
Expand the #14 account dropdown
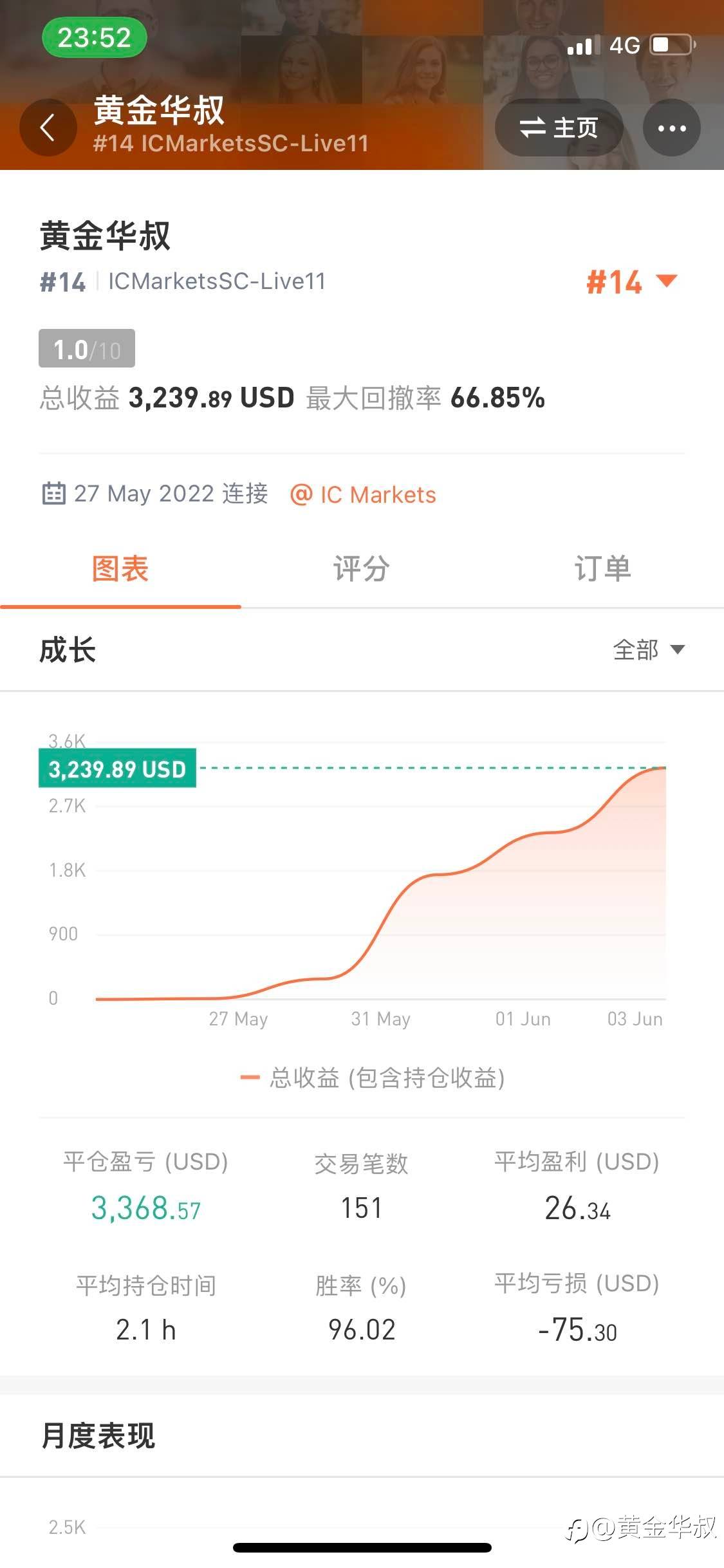631,282
